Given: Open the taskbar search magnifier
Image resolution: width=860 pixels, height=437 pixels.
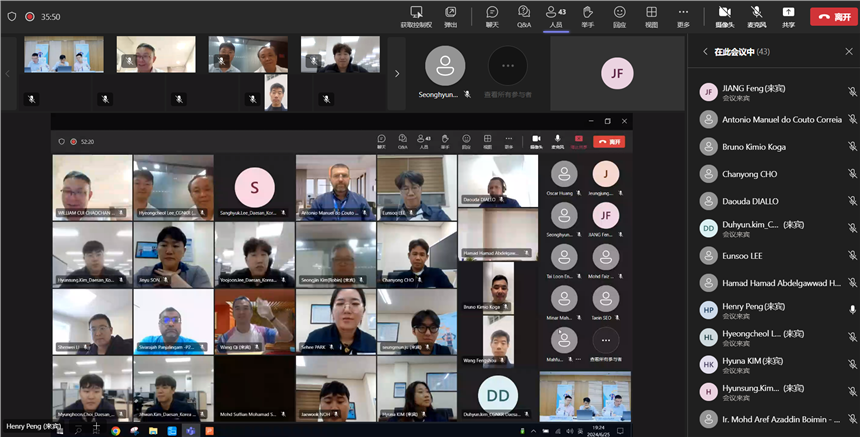Looking at the screenshot, I should point(78,431).
